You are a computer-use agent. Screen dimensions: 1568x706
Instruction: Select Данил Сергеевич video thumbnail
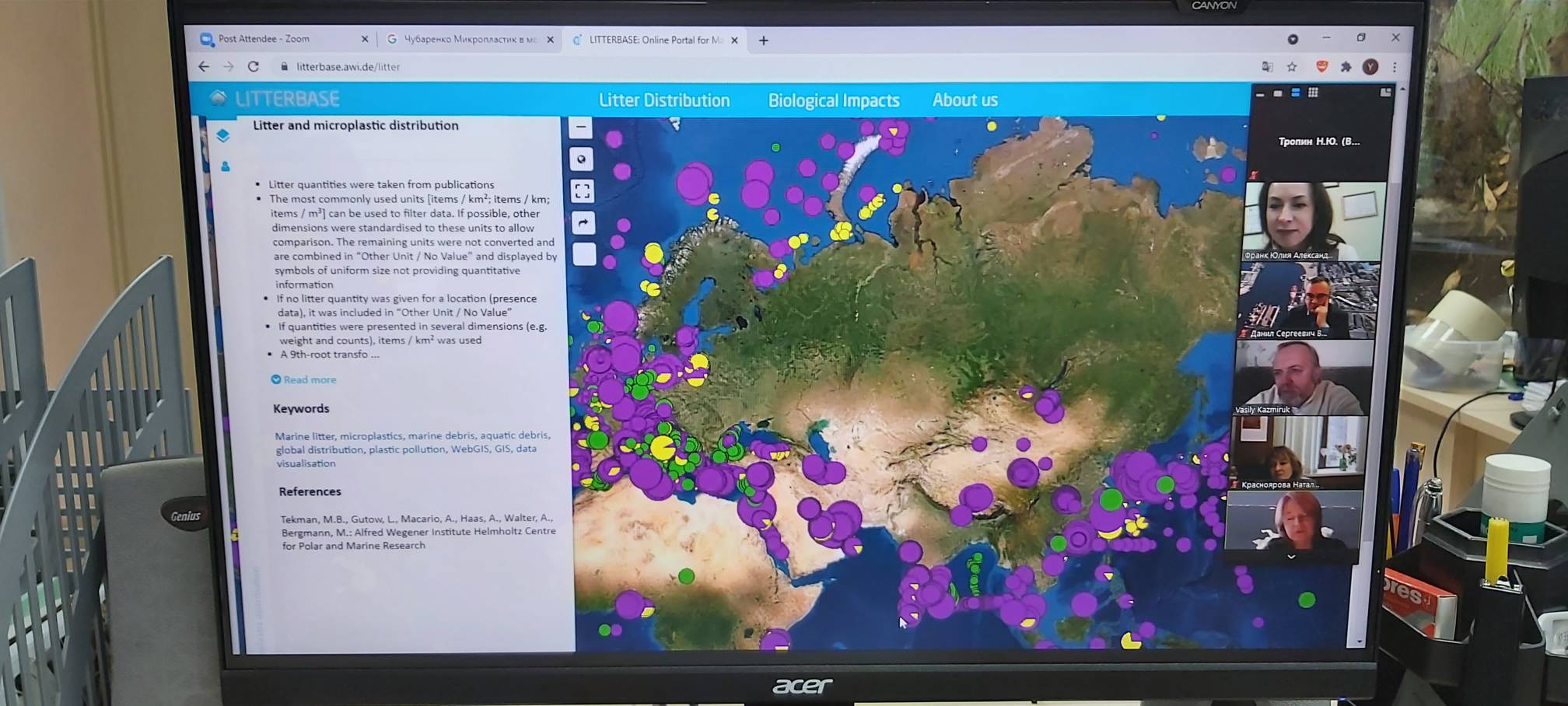1309,300
